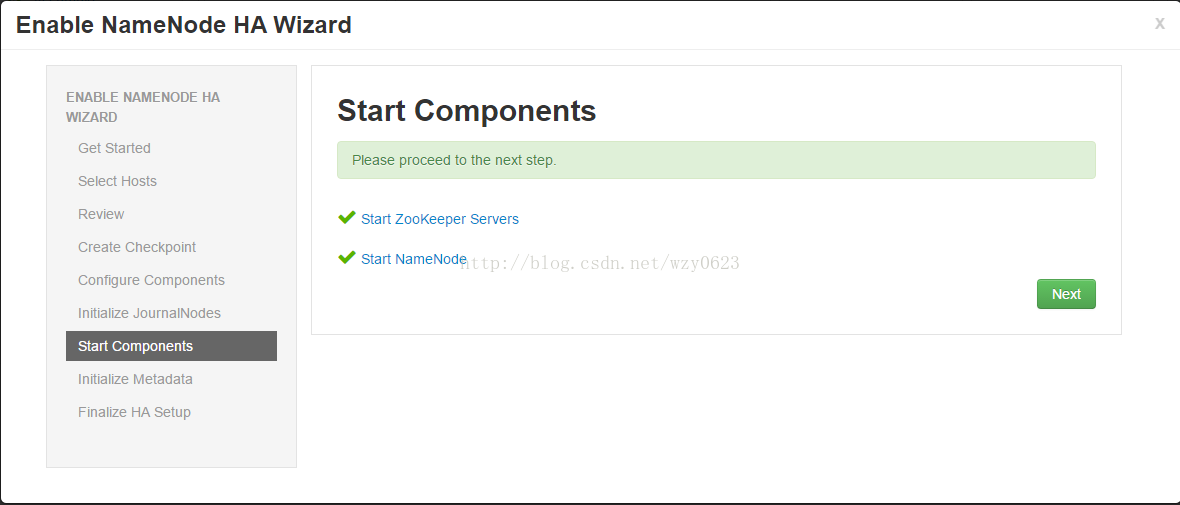Click the ENABLE NAMENODE HA WIZARD sidebar header
The image size is (1180, 505).
pos(143,107)
